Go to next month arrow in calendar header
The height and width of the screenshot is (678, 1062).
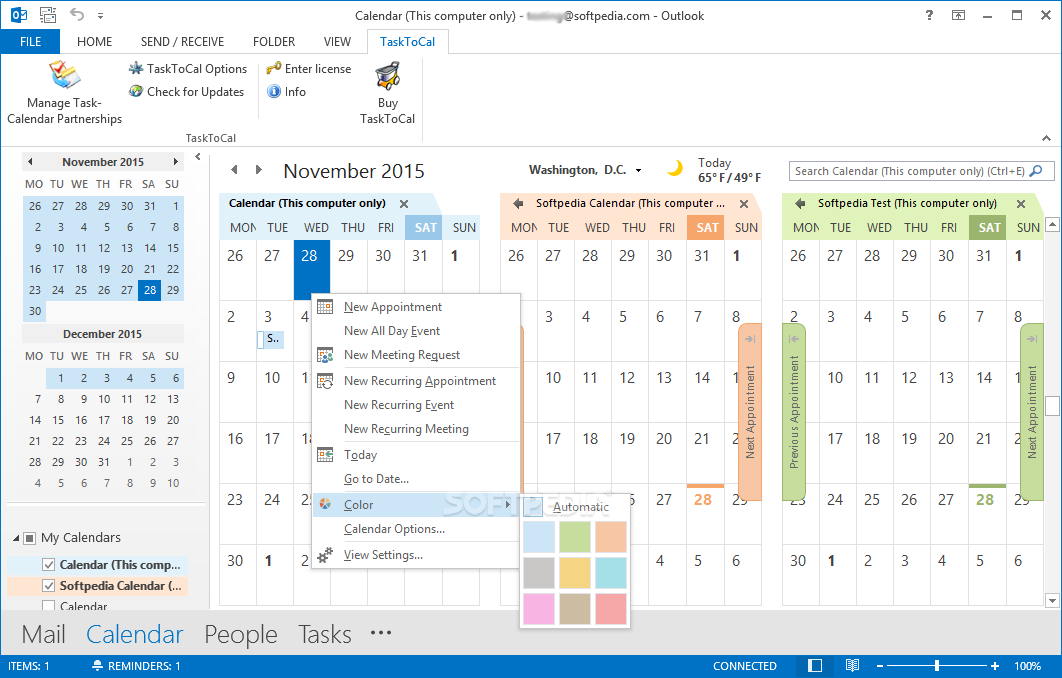[x=259, y=169]
